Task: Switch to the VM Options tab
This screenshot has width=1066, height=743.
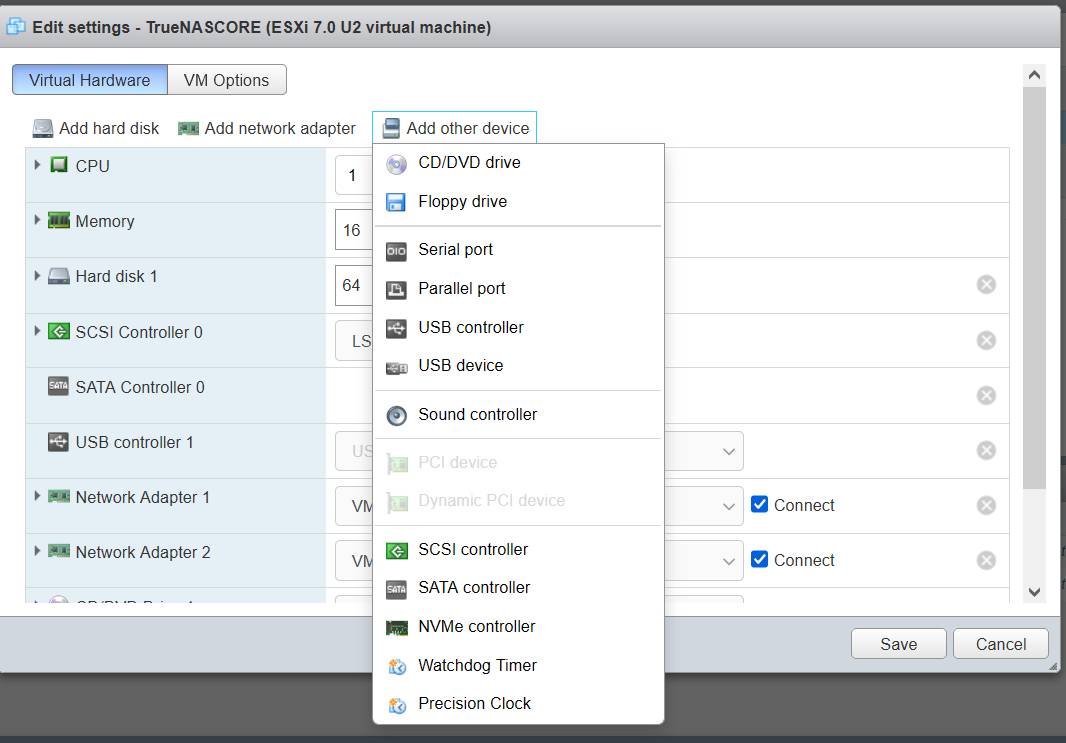Action: [226, 80]
